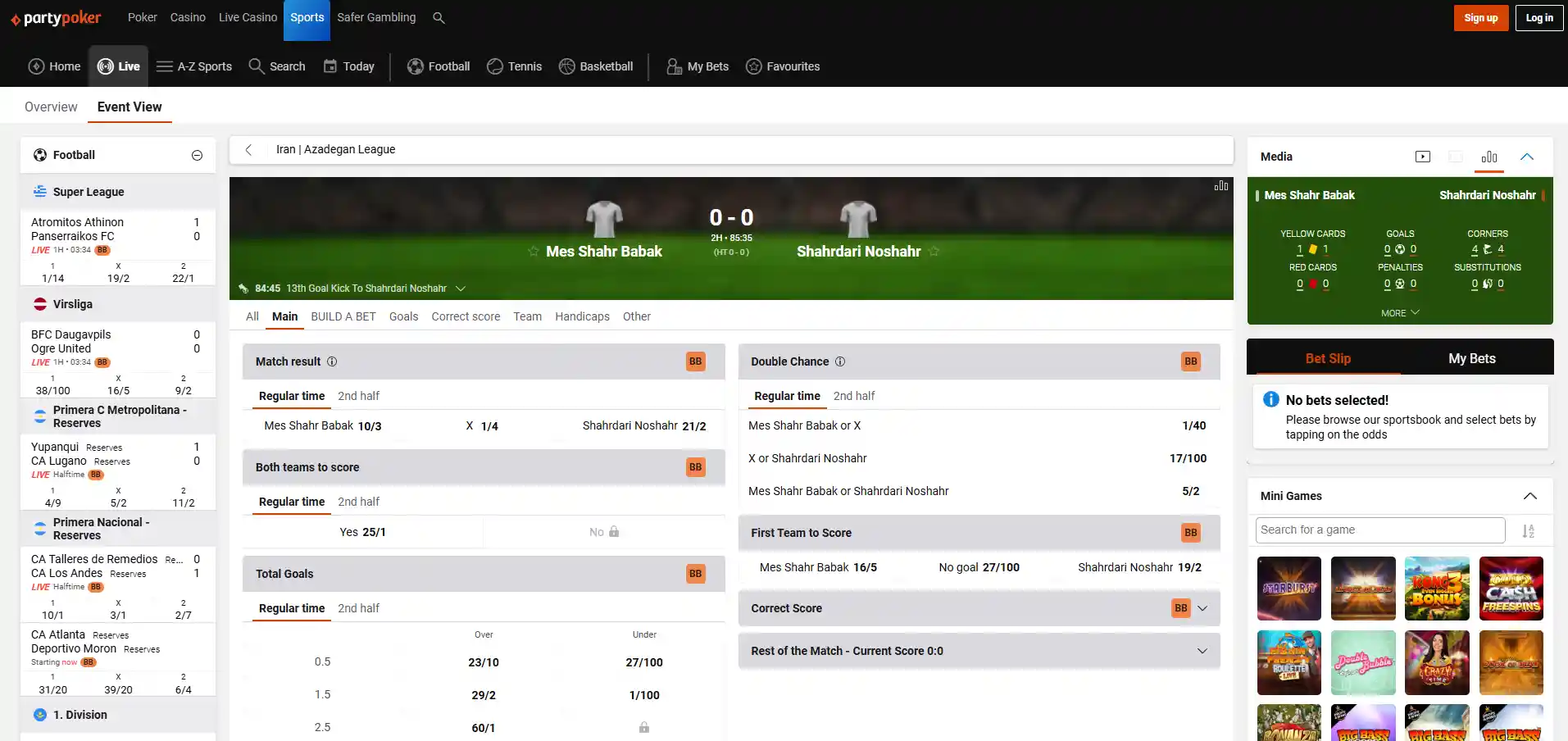Click the First Team to Score BB badge

1191,533
